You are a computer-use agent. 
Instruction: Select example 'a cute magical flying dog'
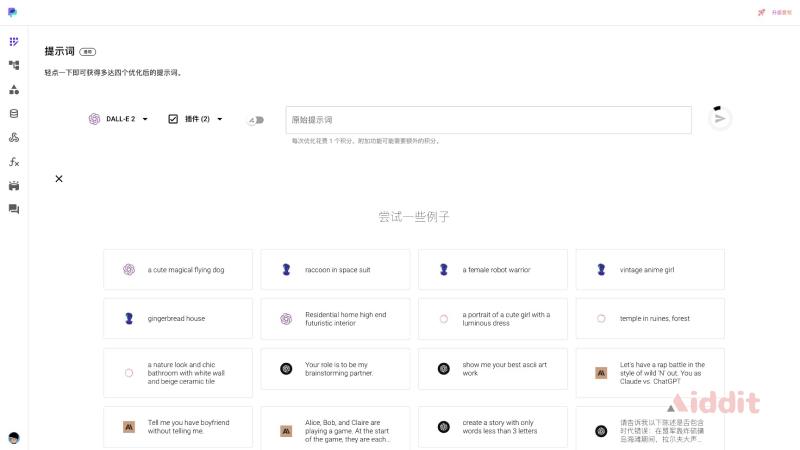(178, 269)
